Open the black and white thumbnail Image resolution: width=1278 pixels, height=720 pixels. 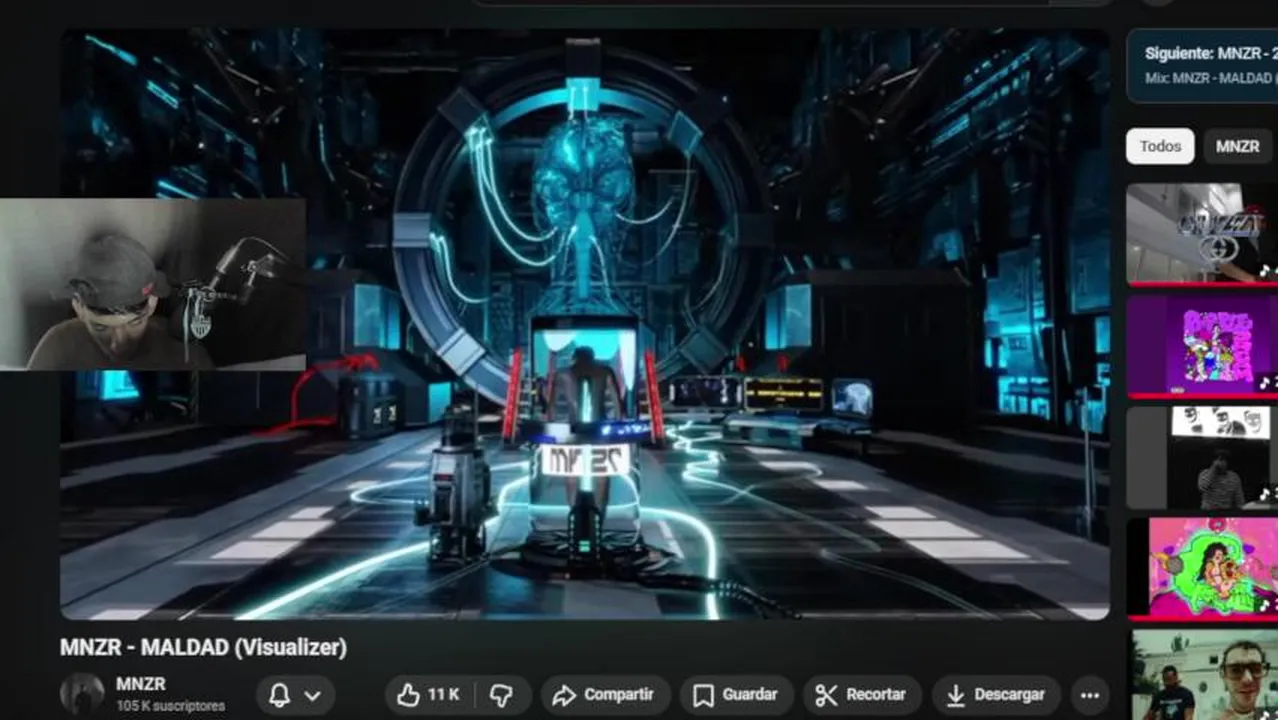[x=1202, y=457]
